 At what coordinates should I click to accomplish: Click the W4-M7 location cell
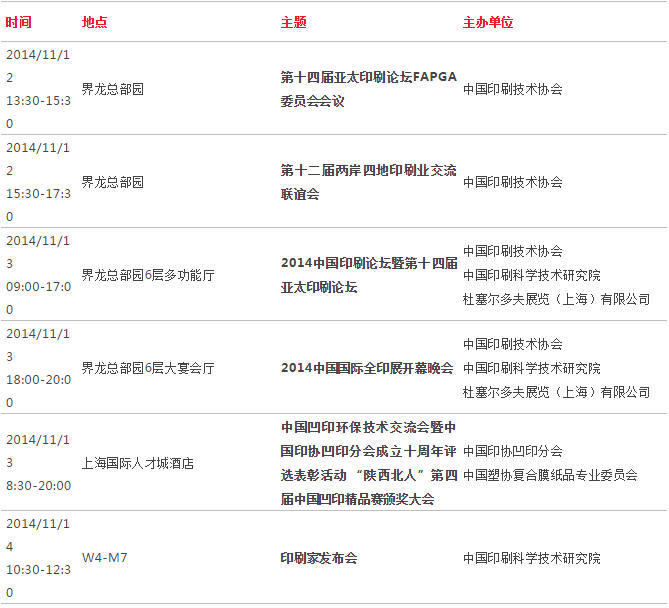click(x=105, y=558)
